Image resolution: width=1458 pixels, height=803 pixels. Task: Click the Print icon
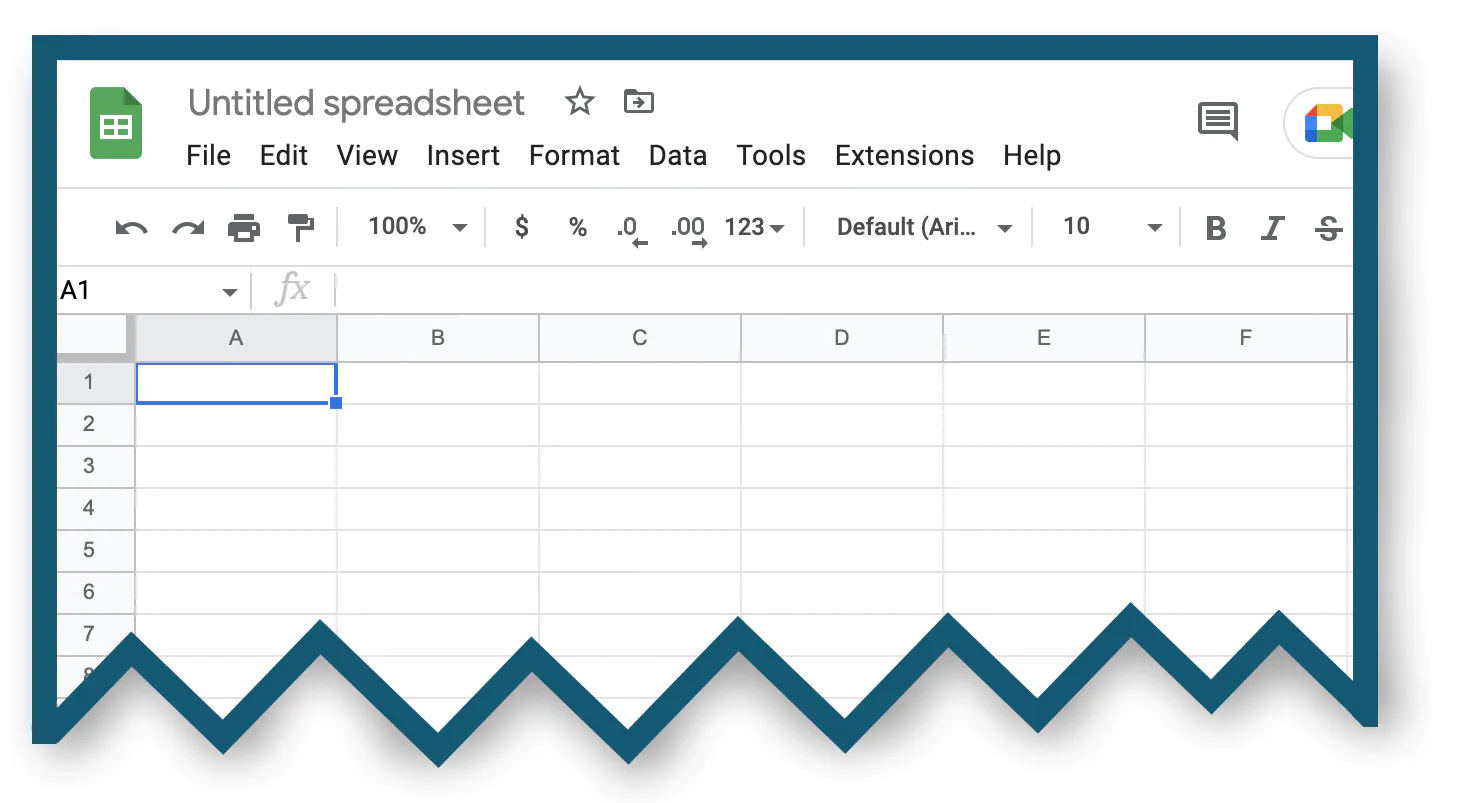click(244, 228)
